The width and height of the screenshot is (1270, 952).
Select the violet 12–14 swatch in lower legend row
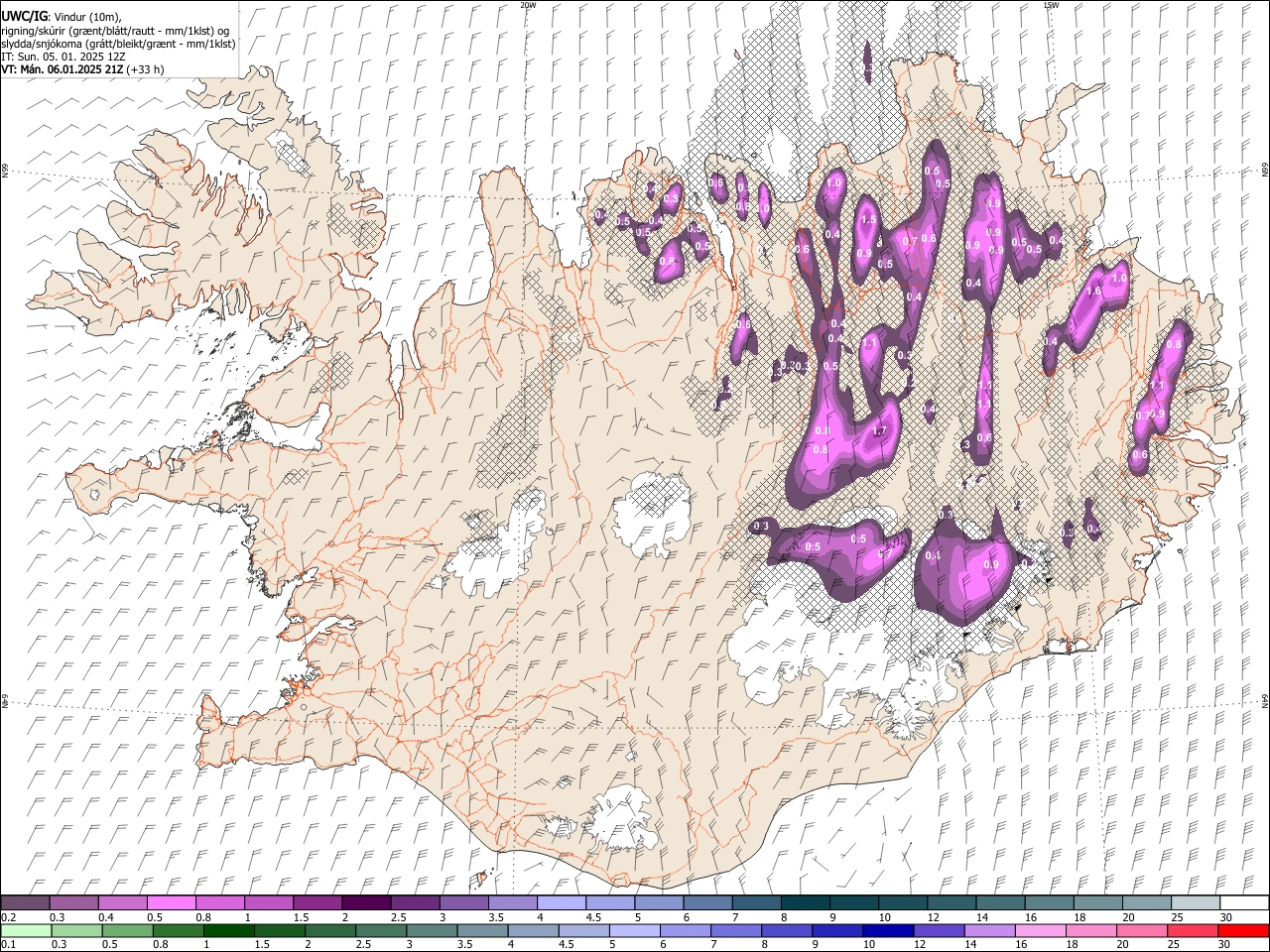(x=939, y=931)
